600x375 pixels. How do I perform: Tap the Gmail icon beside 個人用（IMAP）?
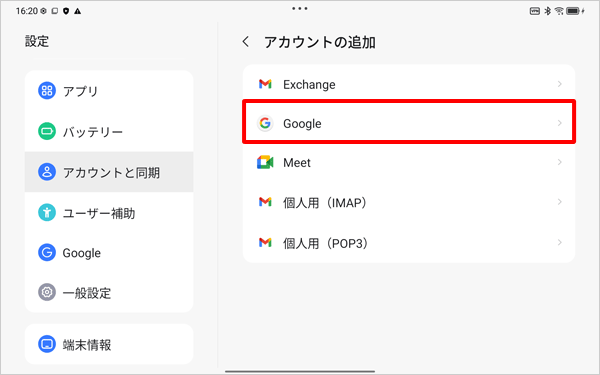[x=265, y=202]
